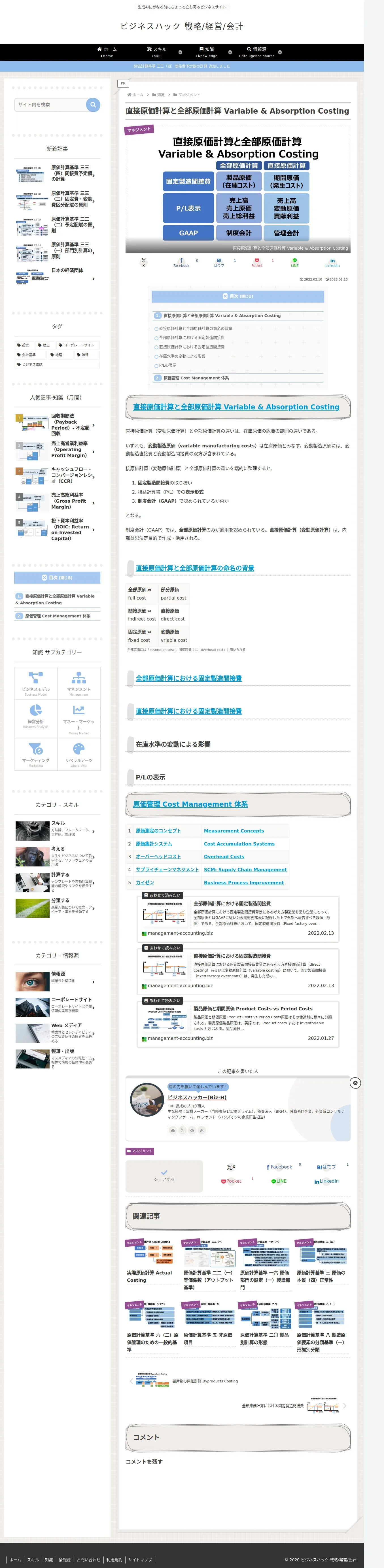Click LINE share button near article bottom

279,1181
